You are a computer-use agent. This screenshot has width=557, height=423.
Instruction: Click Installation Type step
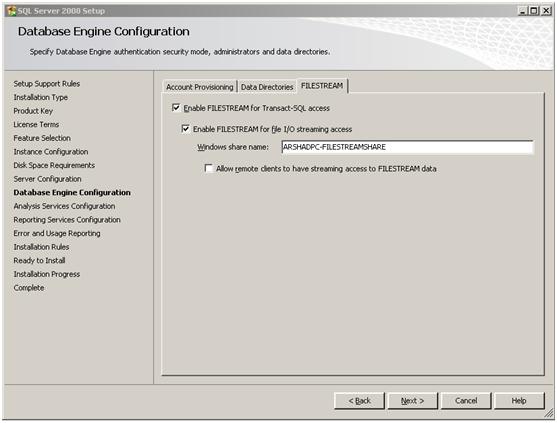(x=40, y=97)
